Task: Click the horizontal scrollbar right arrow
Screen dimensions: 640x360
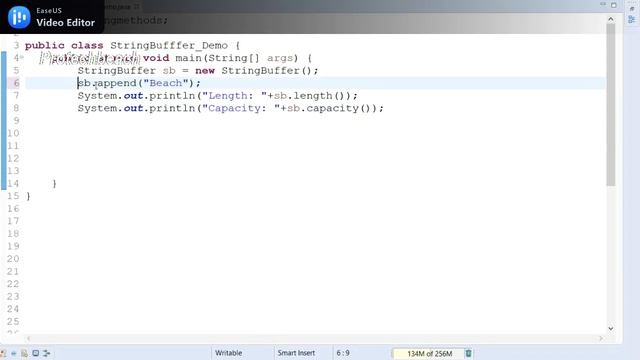Action: (601, 338)
